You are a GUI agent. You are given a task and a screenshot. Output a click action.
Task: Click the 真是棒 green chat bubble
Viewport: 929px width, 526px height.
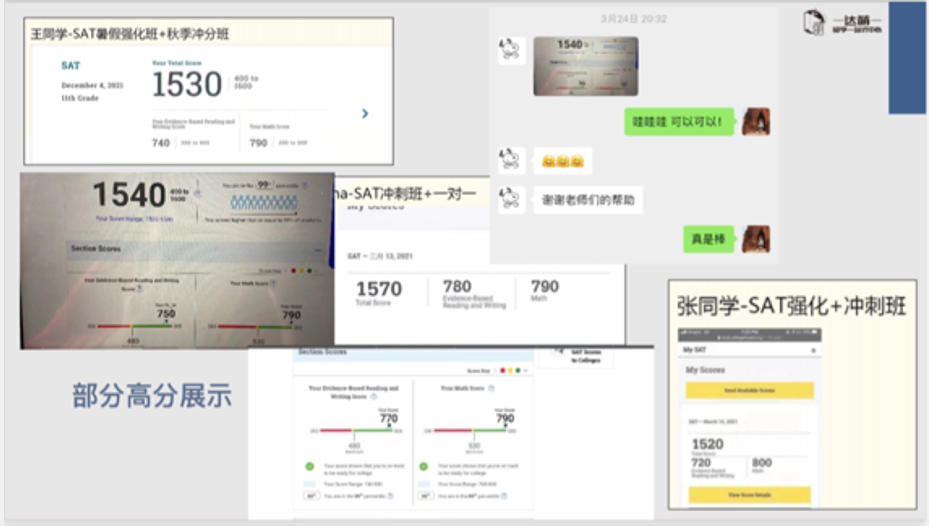coord(709,239)
